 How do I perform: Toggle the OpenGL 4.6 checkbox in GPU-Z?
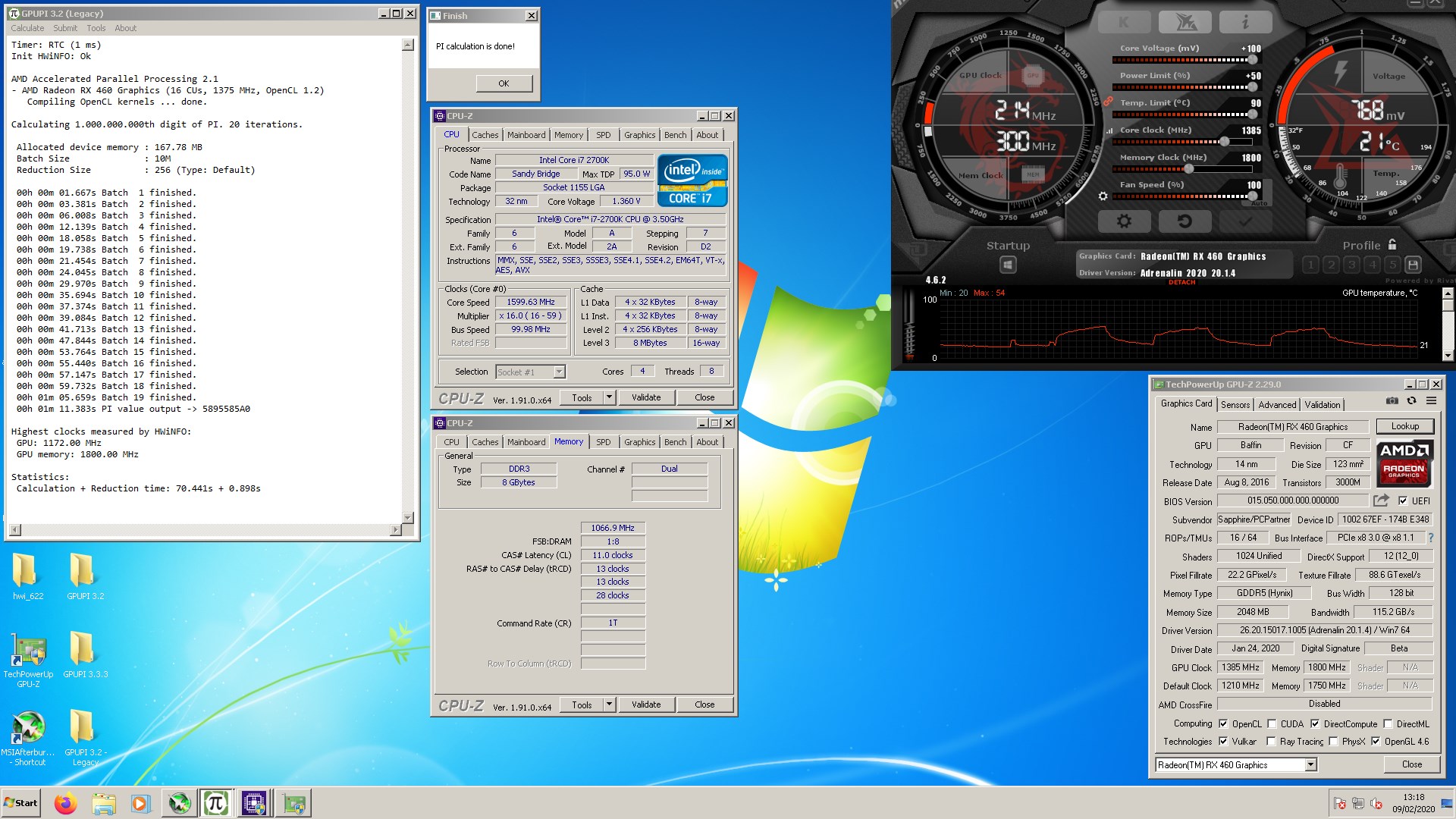tap(1376, 742)
